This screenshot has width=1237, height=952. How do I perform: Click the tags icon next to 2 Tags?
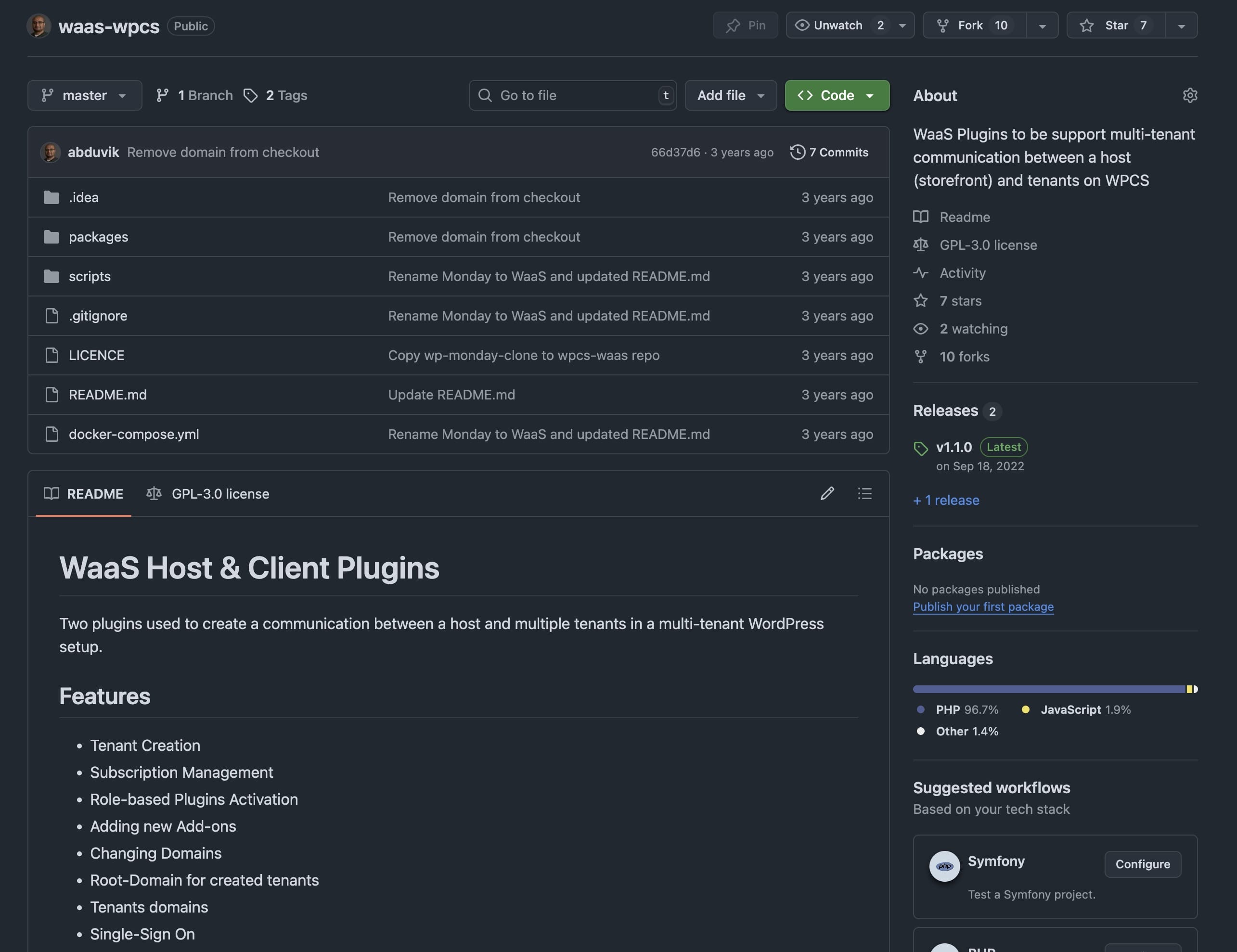[250, 95]
